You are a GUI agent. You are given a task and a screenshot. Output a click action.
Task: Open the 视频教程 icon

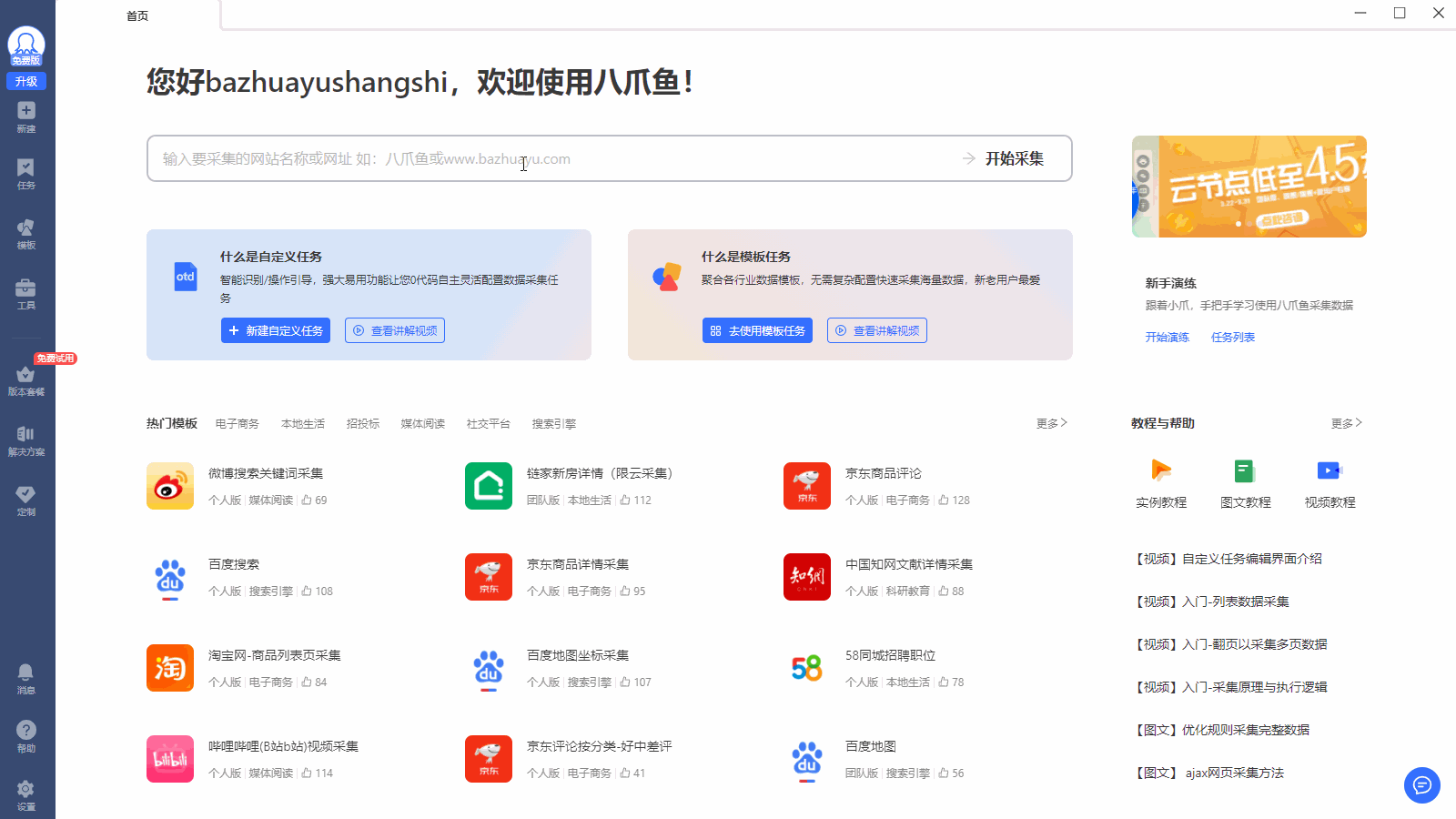(x=1330, y=470)
